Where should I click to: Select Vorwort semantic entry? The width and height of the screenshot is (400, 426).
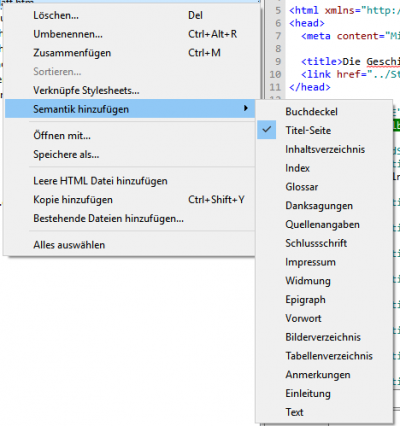[324, 318]
